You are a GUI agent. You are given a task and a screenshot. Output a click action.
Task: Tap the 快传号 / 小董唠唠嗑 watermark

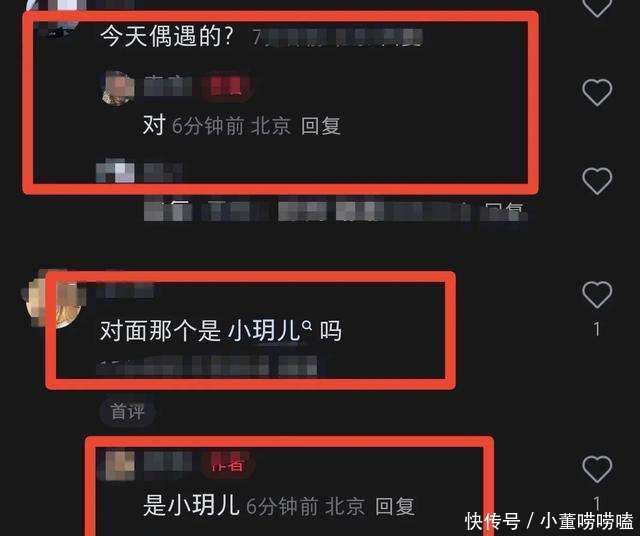(x=549, y=521)
